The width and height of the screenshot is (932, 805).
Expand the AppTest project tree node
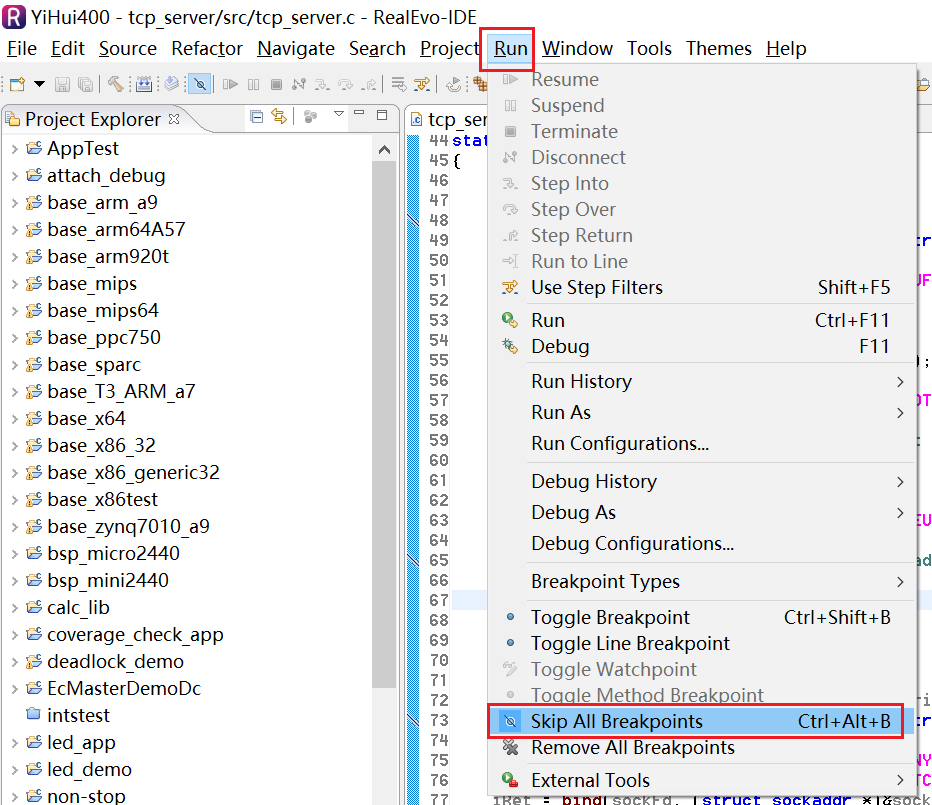tap(14, 149)
